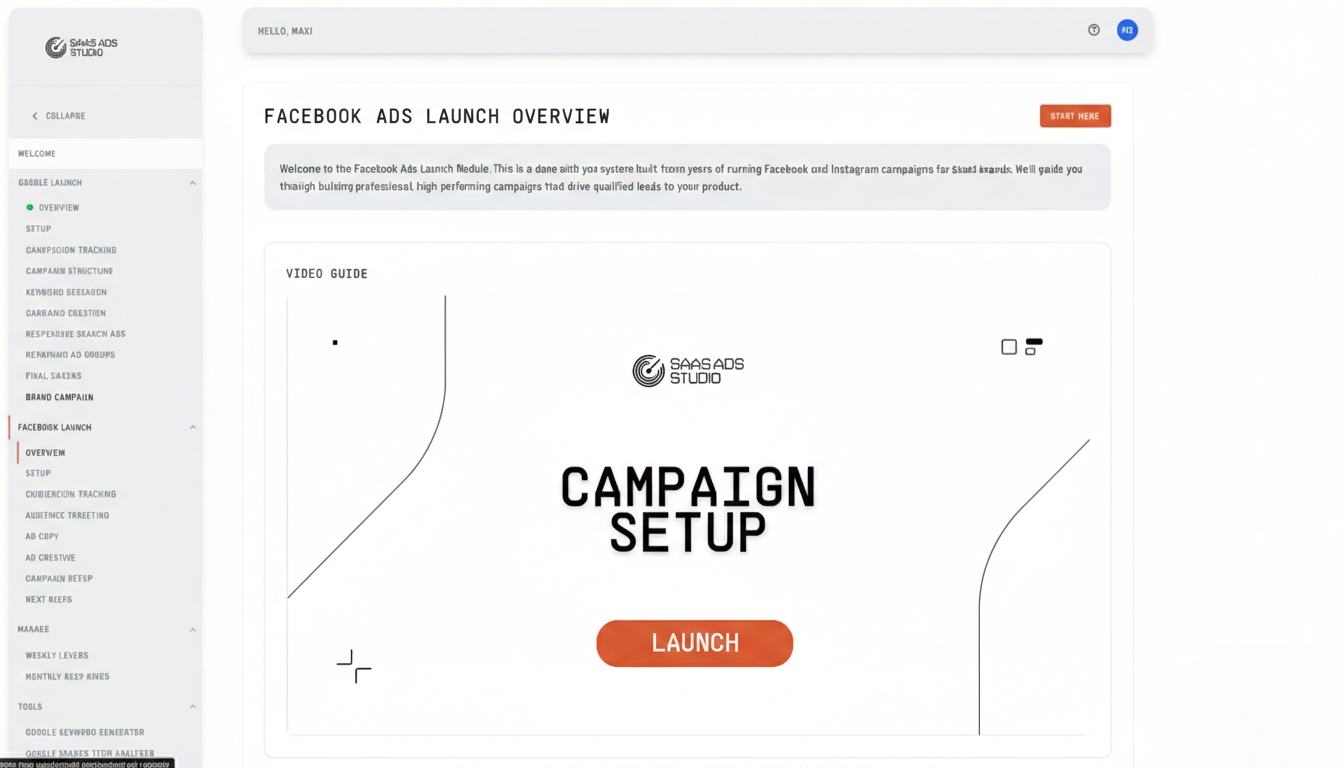1344x768 pixels.
Task: Collapse the Facebook Launch section
Action: point(192,426)
